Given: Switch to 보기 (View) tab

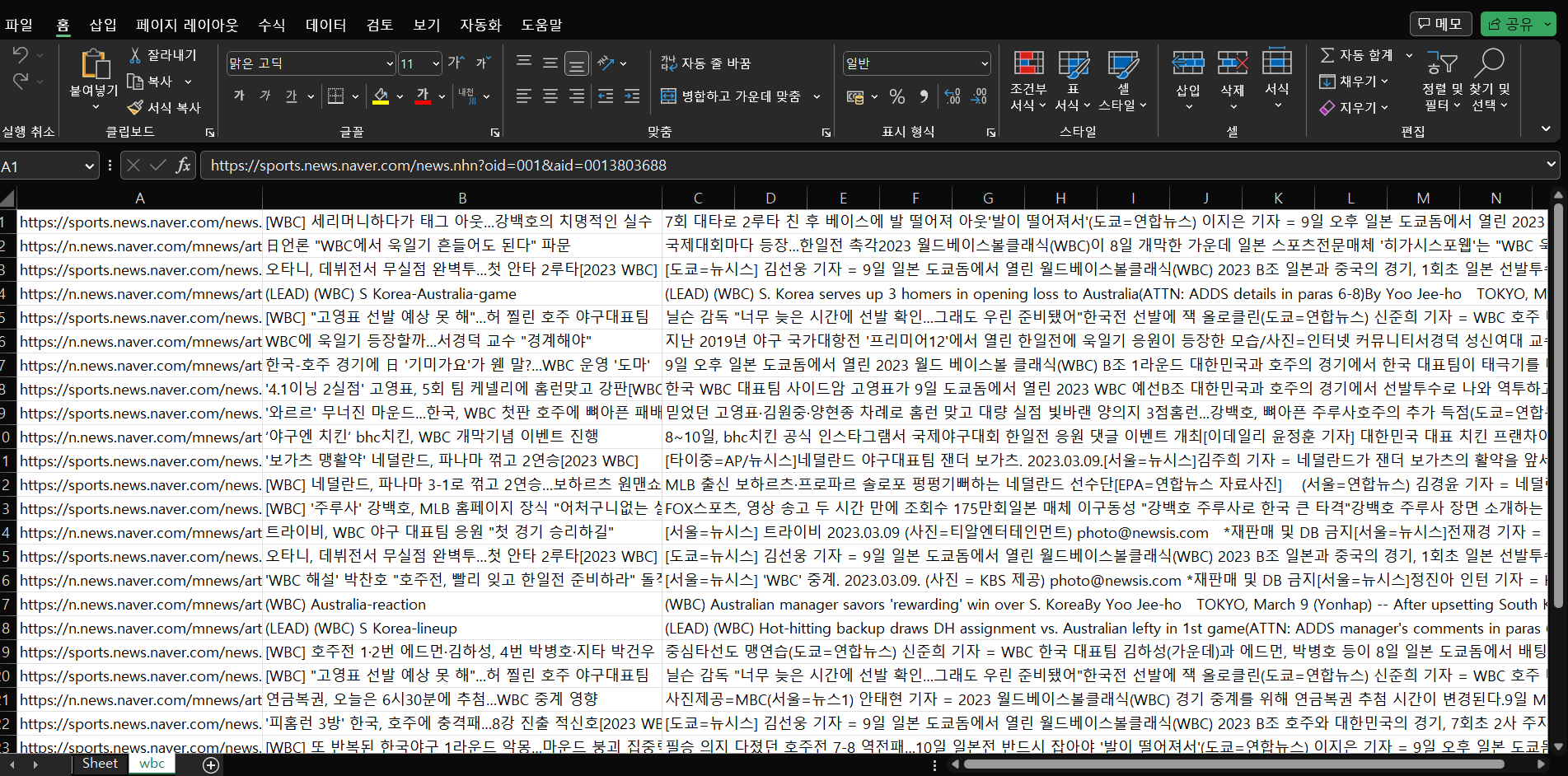Looking at the screenshot, I should click(427, 25).
